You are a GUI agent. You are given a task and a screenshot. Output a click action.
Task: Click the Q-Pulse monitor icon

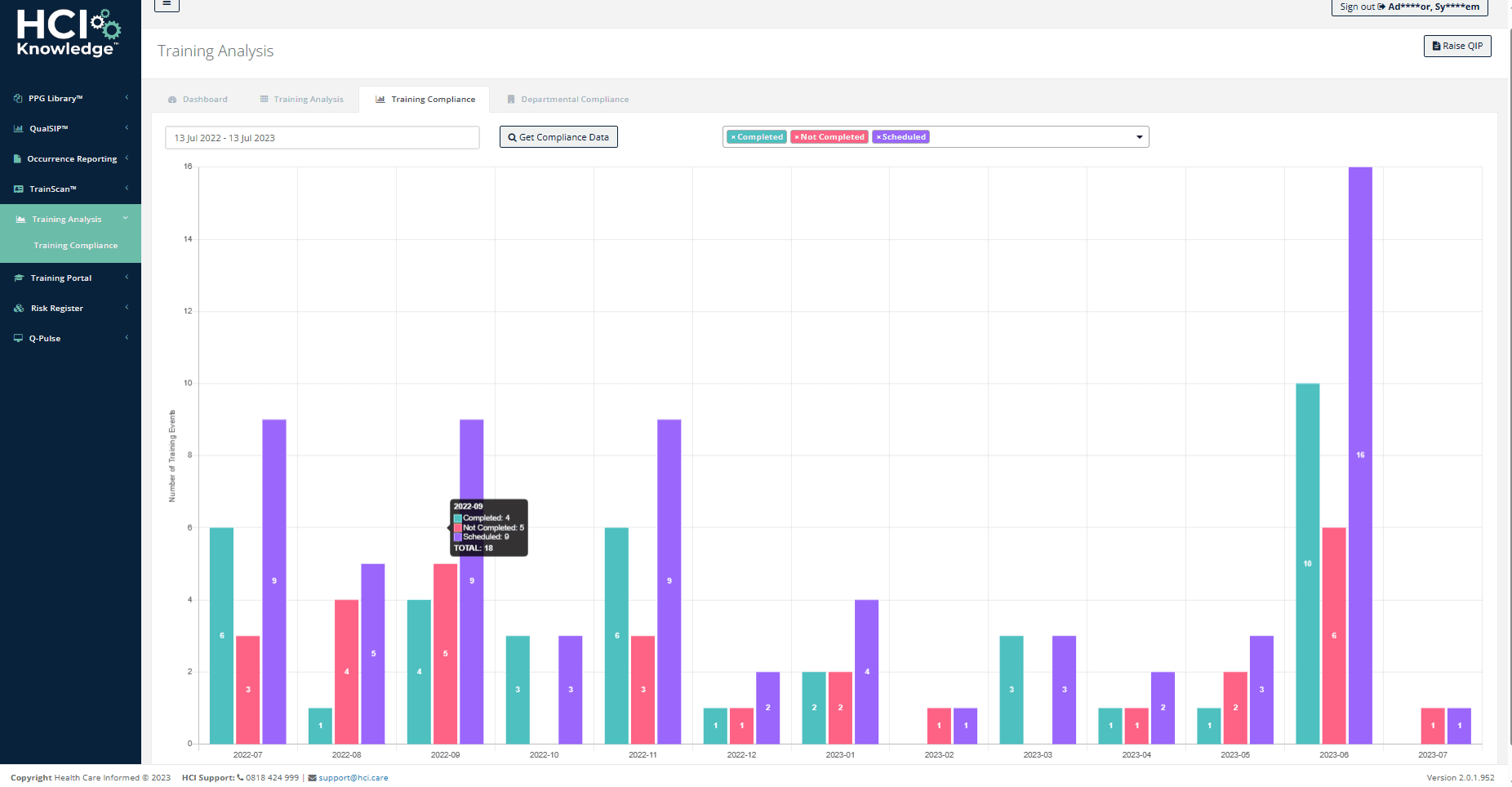point(18,338)
